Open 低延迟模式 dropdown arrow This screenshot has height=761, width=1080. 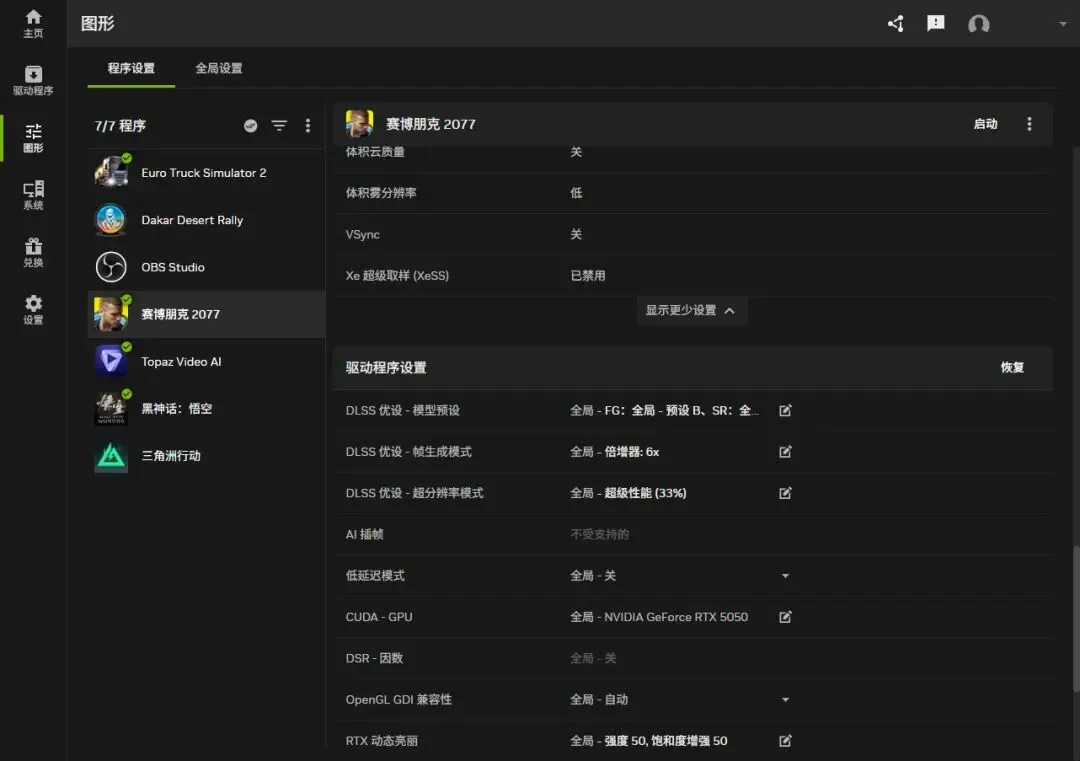(x=785, y=576)
